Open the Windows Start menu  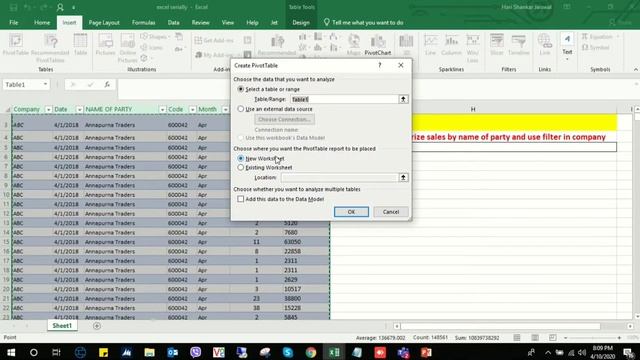11,352
